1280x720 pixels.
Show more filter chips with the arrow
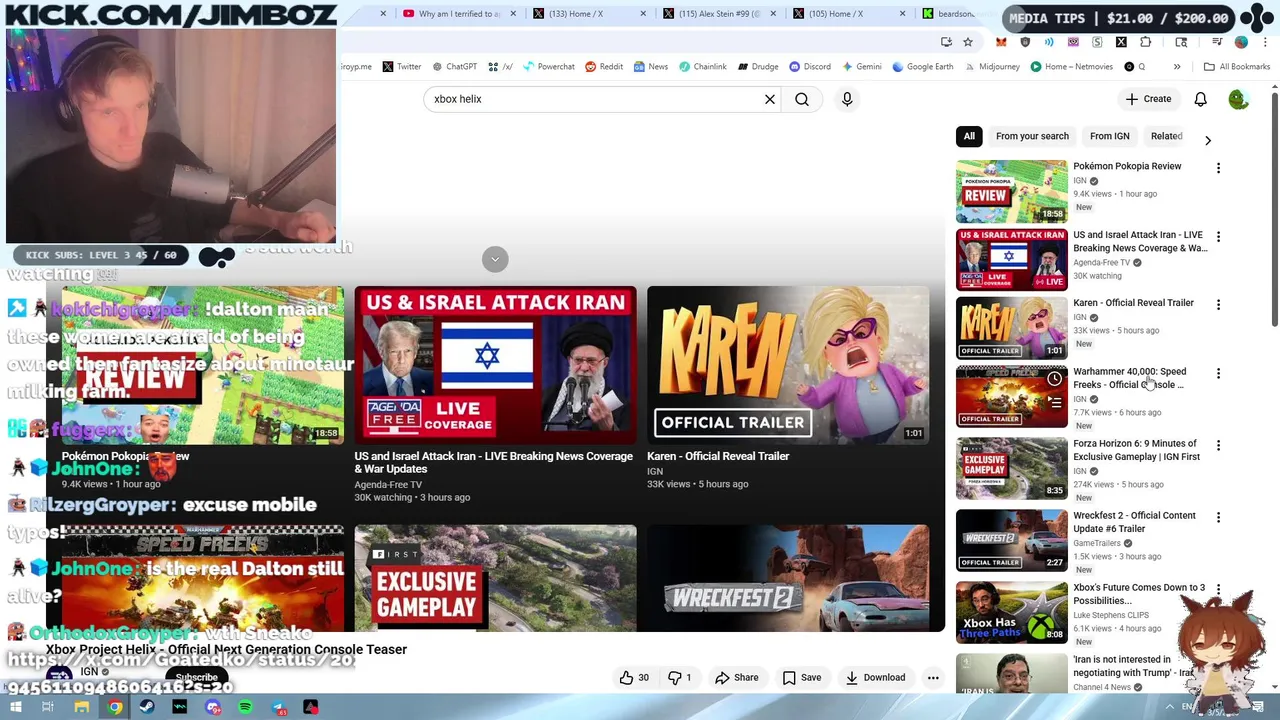tap(1207, 140)
